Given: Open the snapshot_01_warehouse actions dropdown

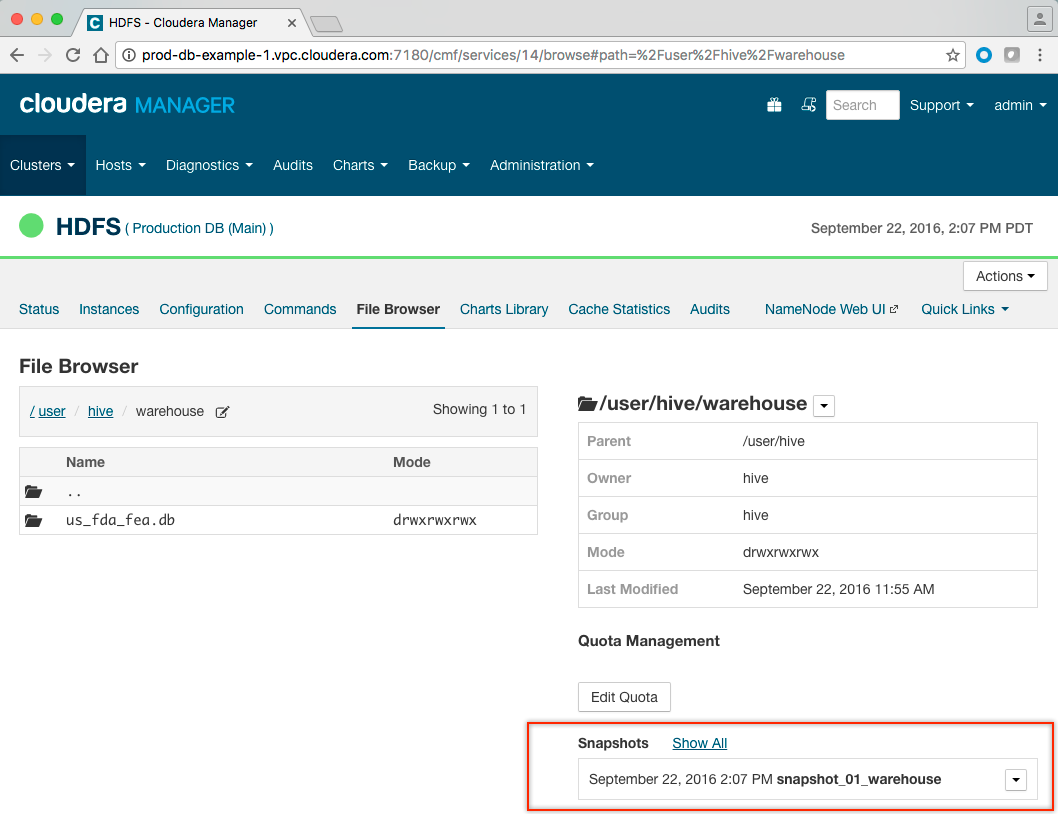Looking at the screenshot, I should (x=1015, y=780).
